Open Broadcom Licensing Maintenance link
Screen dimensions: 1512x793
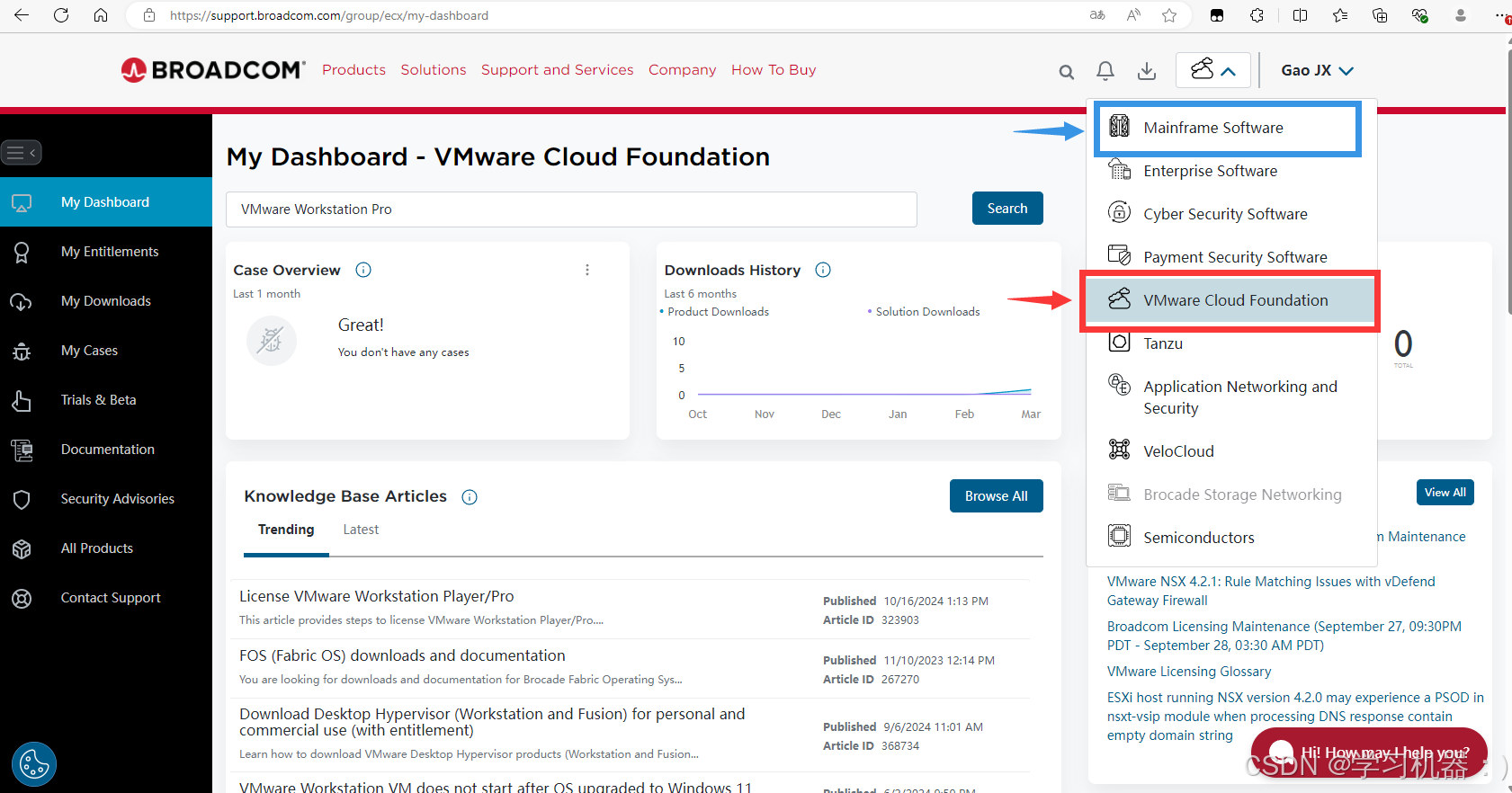click(1284, 636)
